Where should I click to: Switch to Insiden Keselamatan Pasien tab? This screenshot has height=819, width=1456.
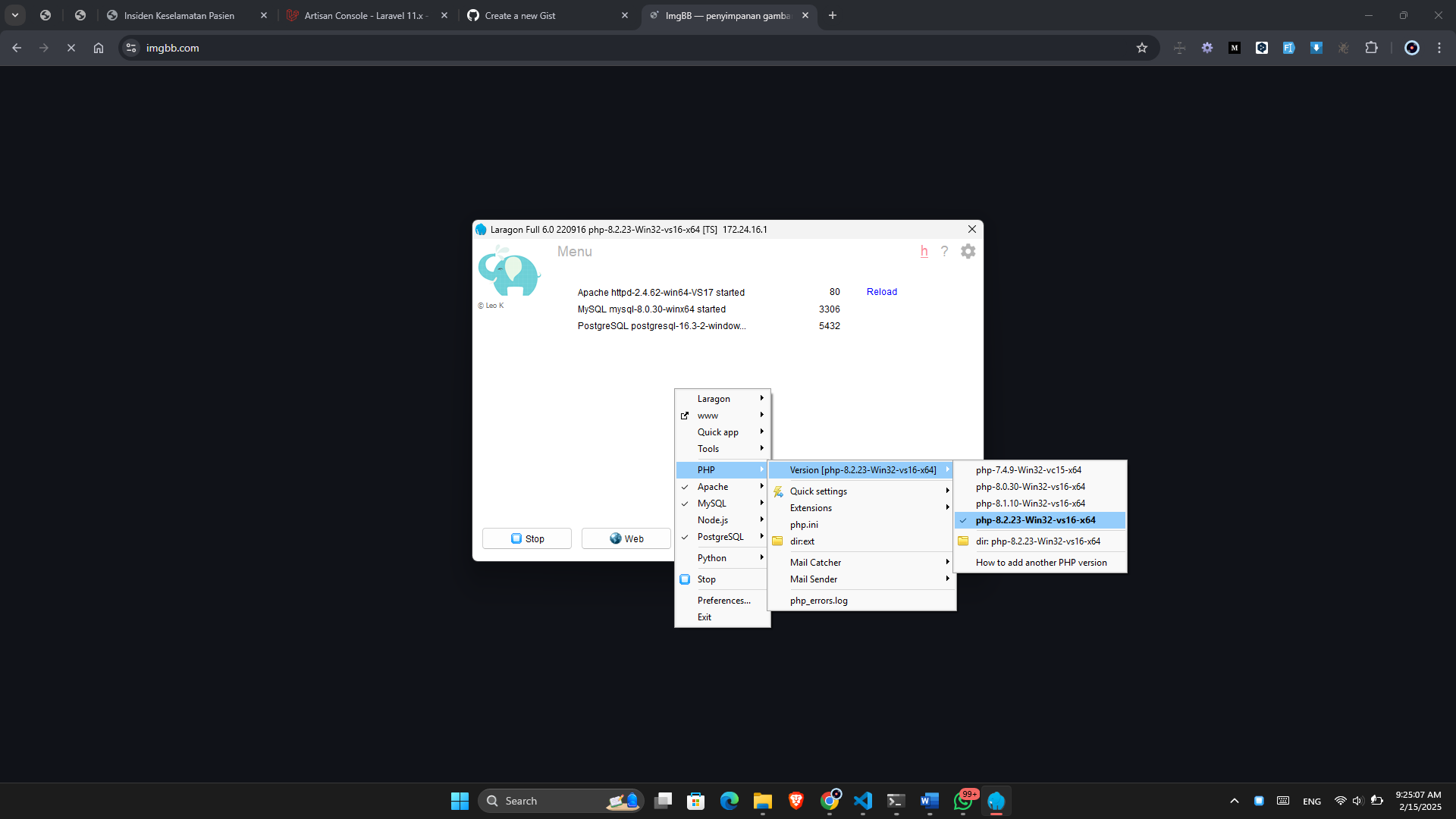pyautogui.click(x=187, y=15)
